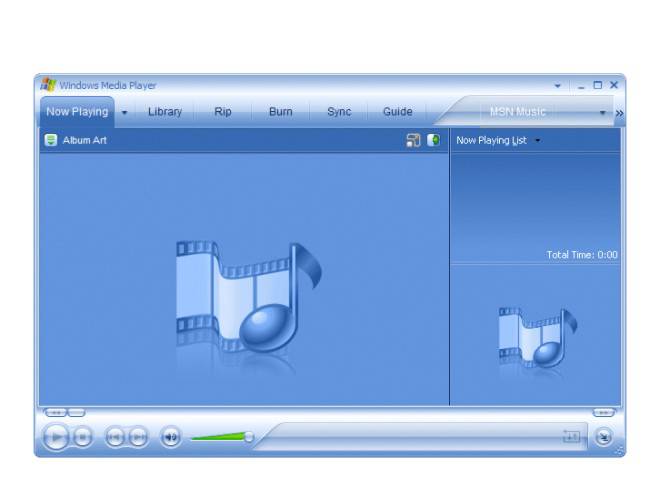The height and width of the screenshot is (489, 660).
Task: Click the Next track button
Action: [x=138, y=436]
